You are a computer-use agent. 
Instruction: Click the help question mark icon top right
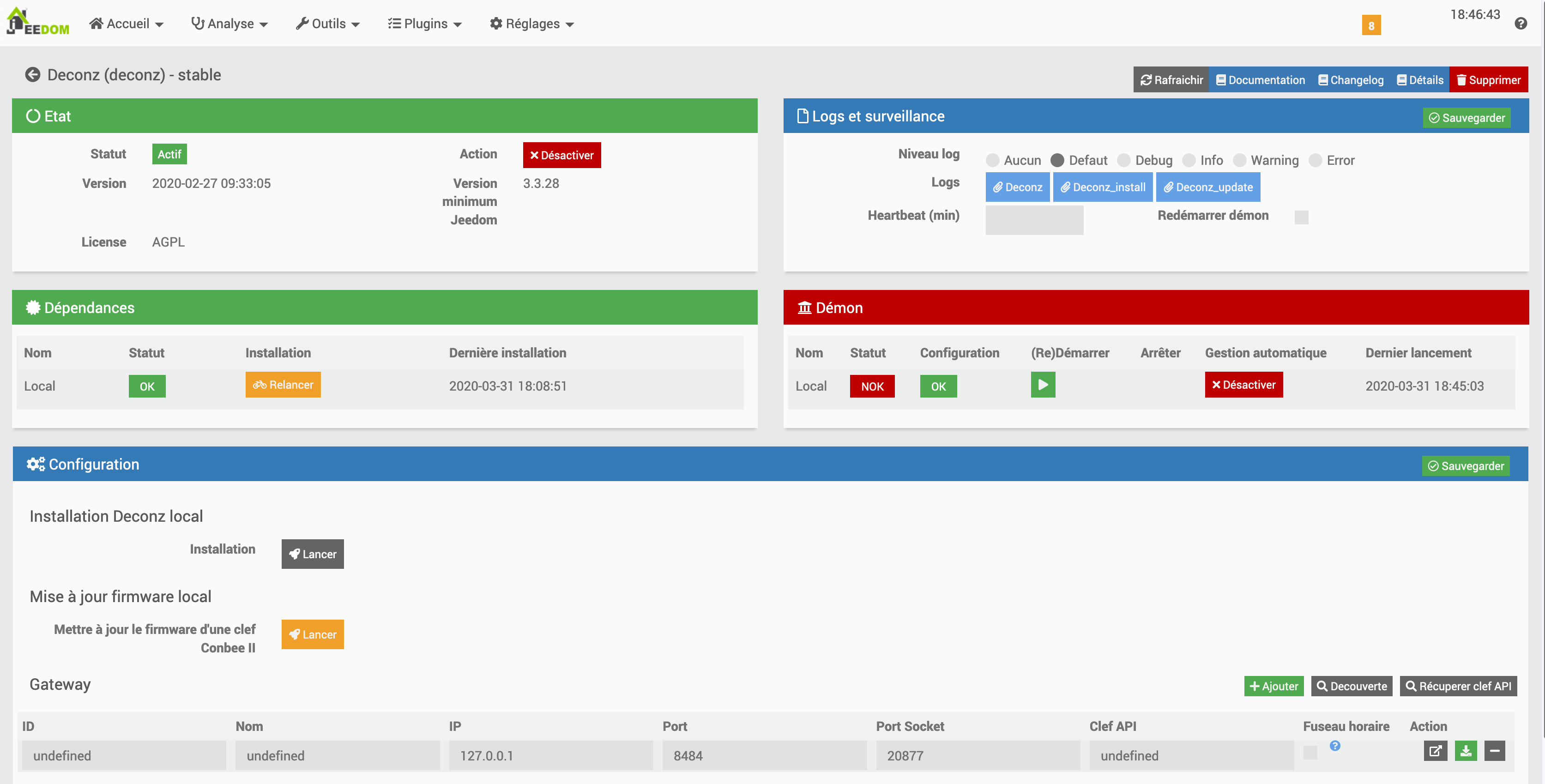1521,24
